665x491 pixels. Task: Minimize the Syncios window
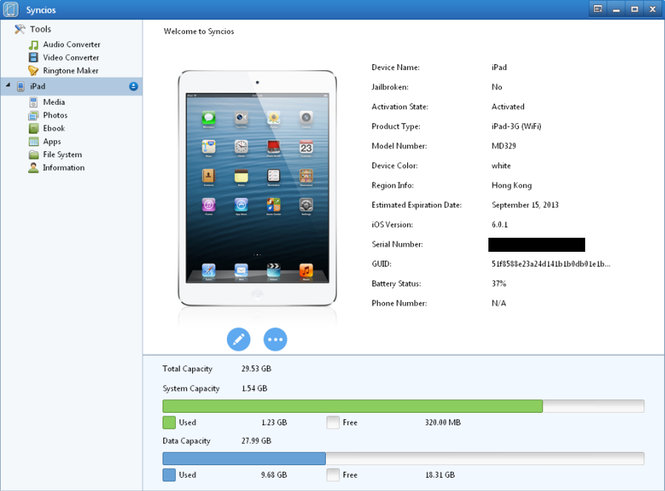(x=616, y=9)
